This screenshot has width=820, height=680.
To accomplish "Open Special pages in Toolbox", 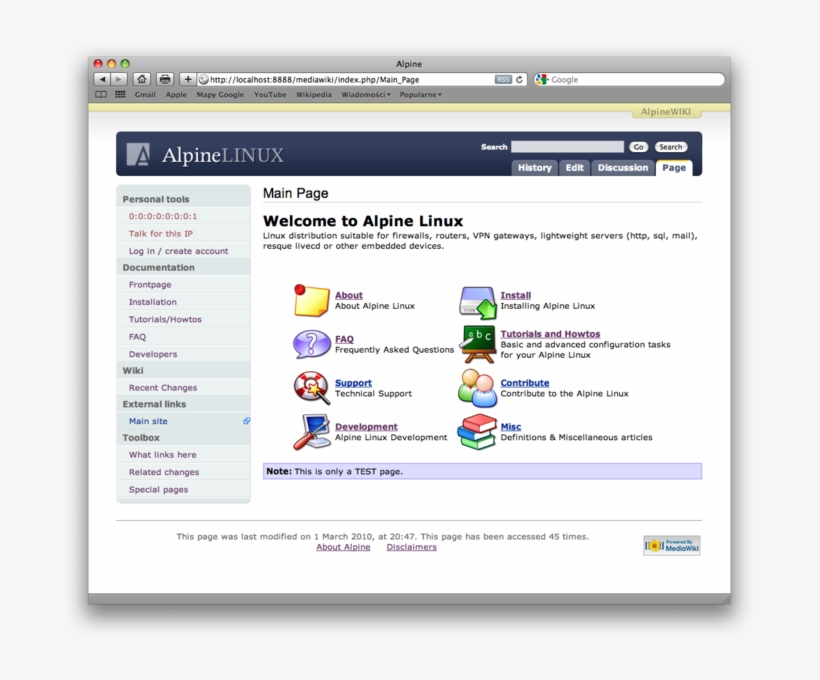I will [x=158, y=490].
